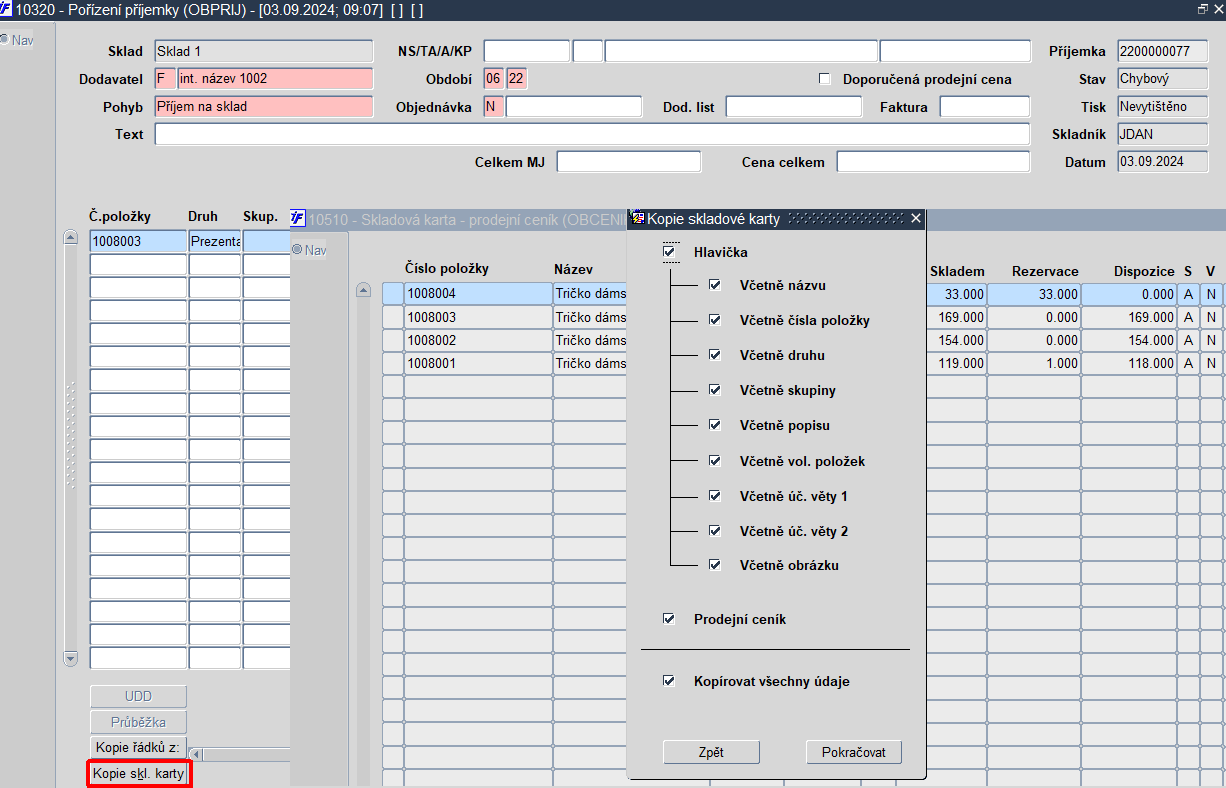Image resolution: width=1226 pixels, height=788 pixels.
Task: Click the Pokračovat button
Action: tap(854, 752)
